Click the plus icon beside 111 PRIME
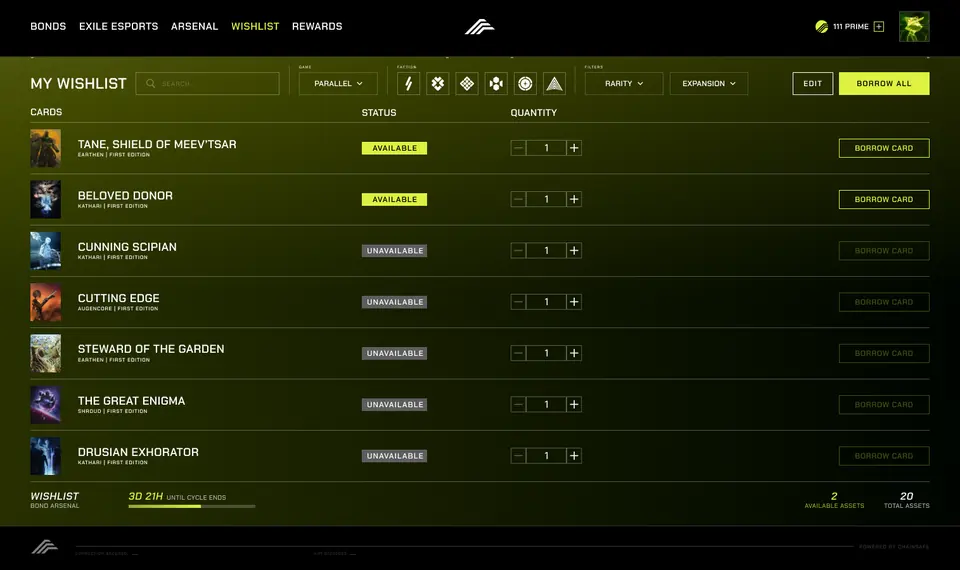This screenshot has width=960, height=570. [x=879, y=26]
